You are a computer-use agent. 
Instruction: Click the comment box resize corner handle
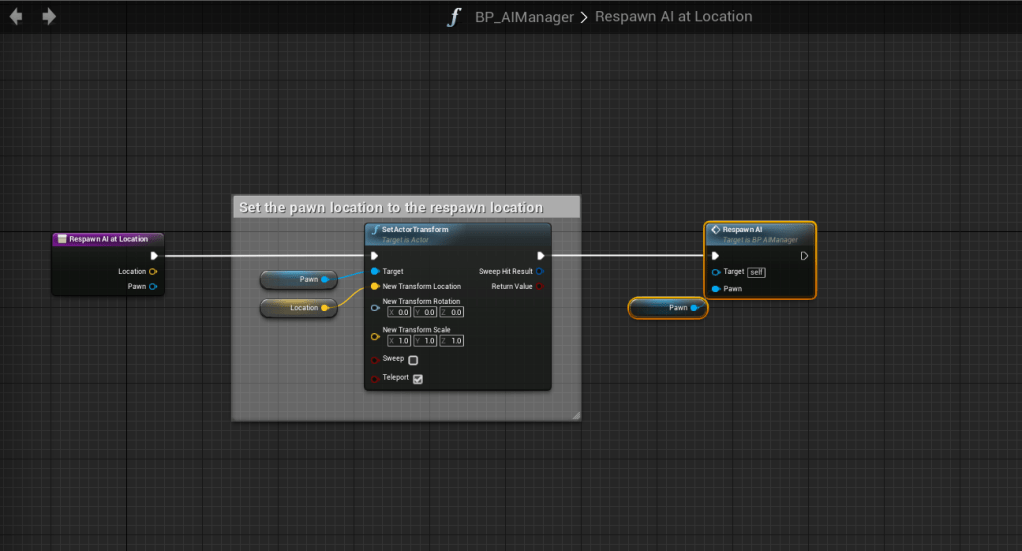[x=575, y=414]
